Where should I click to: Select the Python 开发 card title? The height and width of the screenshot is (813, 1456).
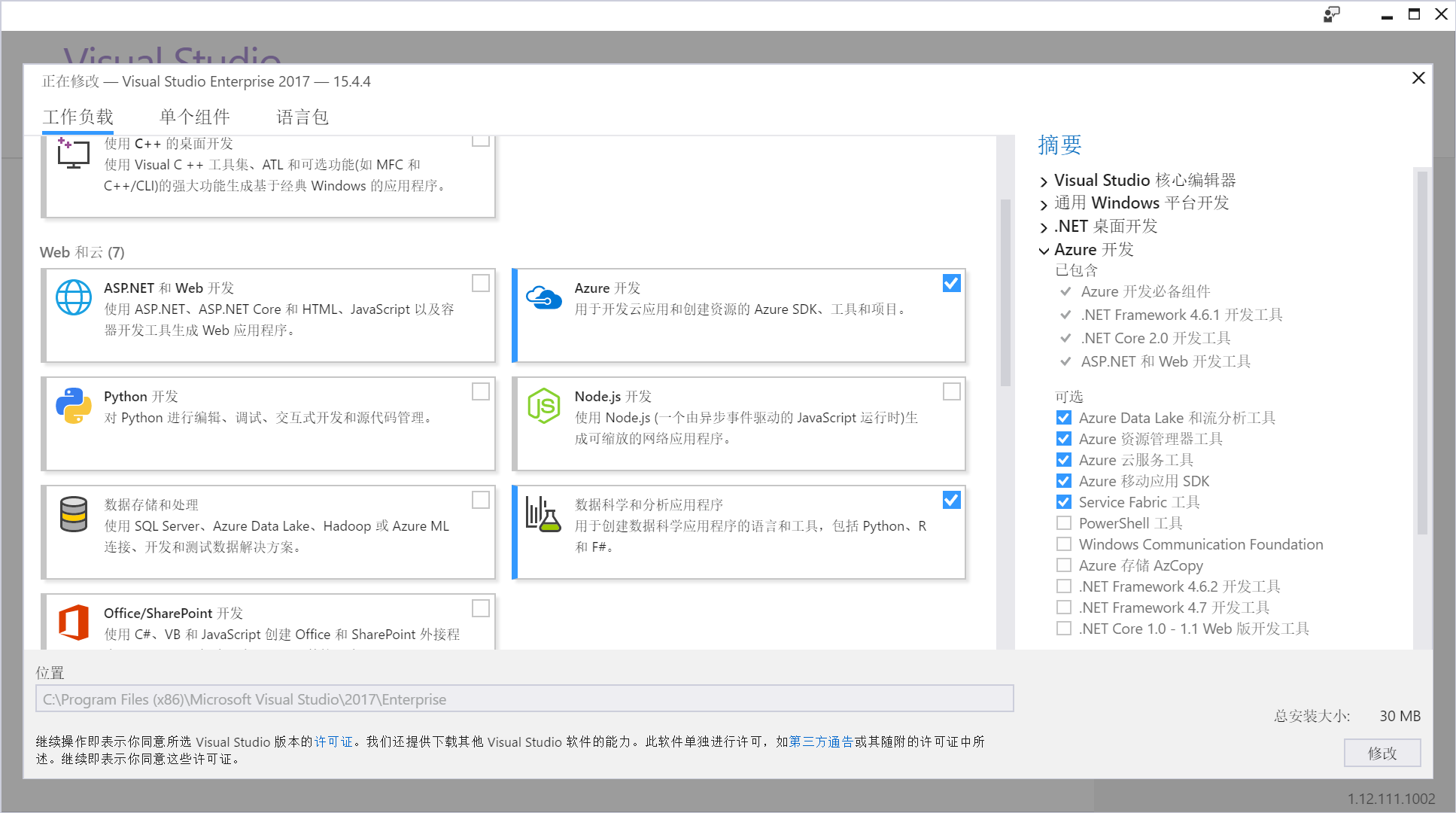(x=141, y=397)
